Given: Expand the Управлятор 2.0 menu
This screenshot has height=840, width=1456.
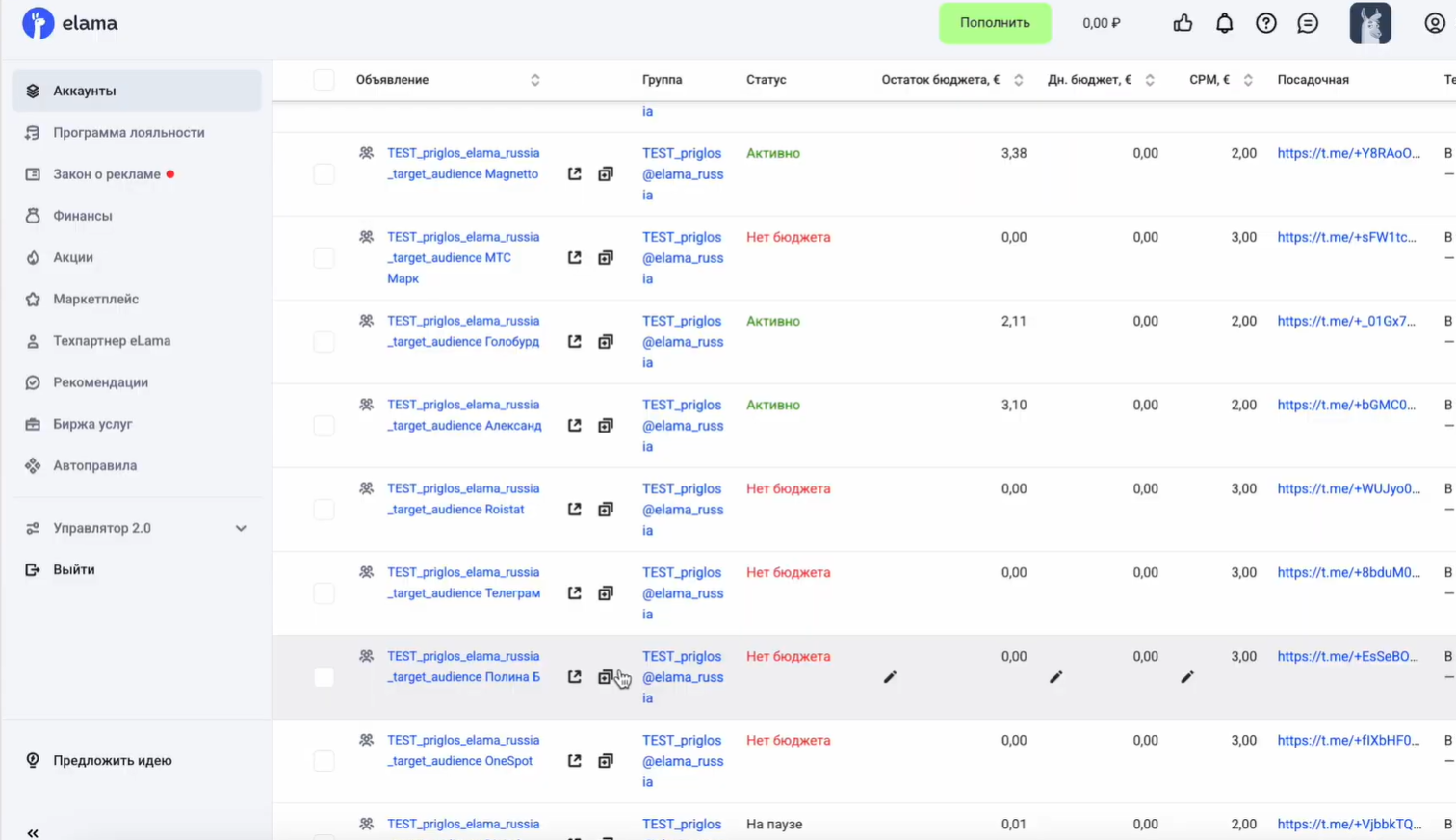Looking at the screenshot, I should point(241,528).
